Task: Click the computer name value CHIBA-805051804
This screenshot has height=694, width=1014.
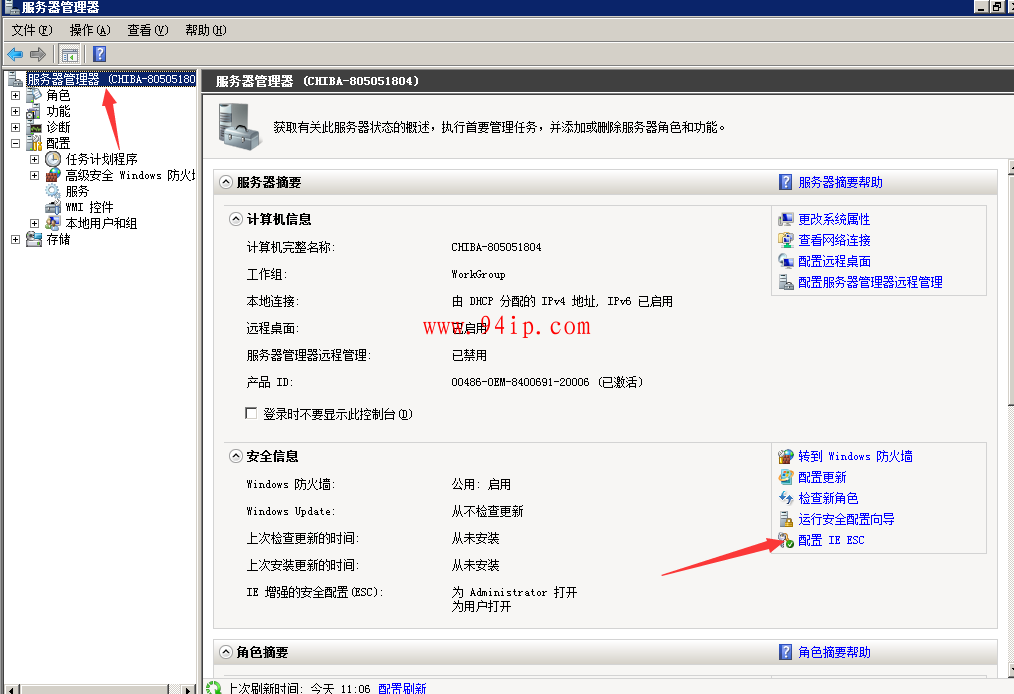Action: [x=496, y=247]
